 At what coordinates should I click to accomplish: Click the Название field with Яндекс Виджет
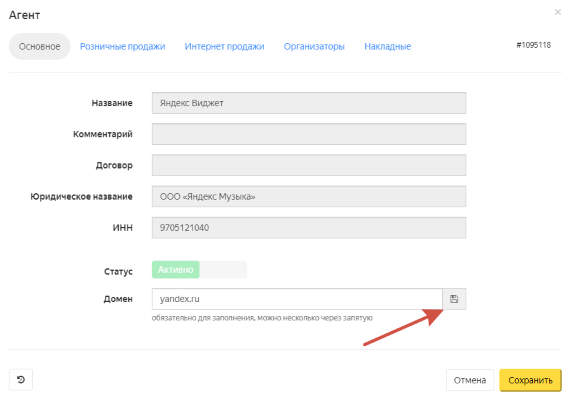[309, 103]
